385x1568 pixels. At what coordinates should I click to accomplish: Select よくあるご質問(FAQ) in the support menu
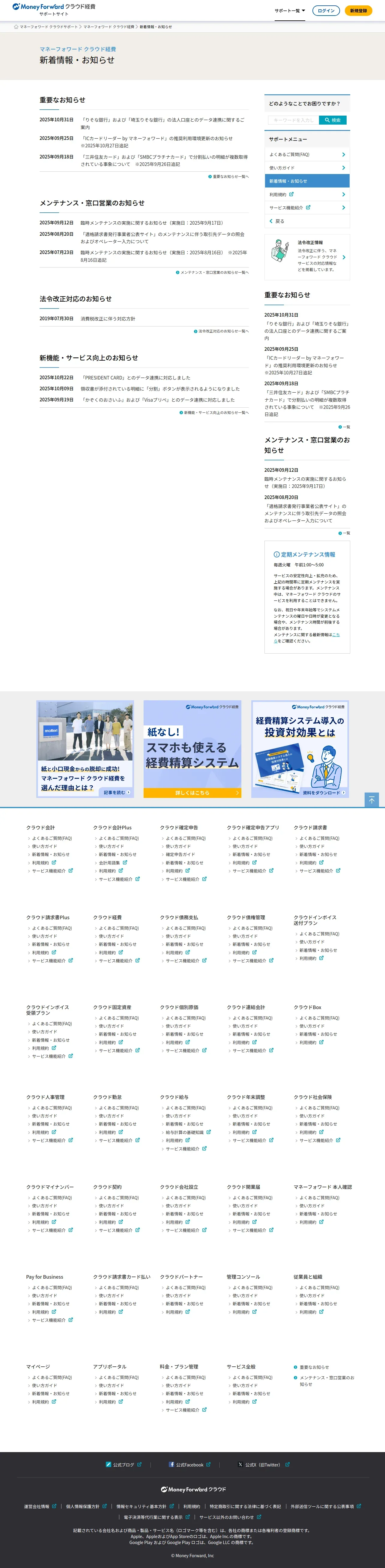coord(307,155)
